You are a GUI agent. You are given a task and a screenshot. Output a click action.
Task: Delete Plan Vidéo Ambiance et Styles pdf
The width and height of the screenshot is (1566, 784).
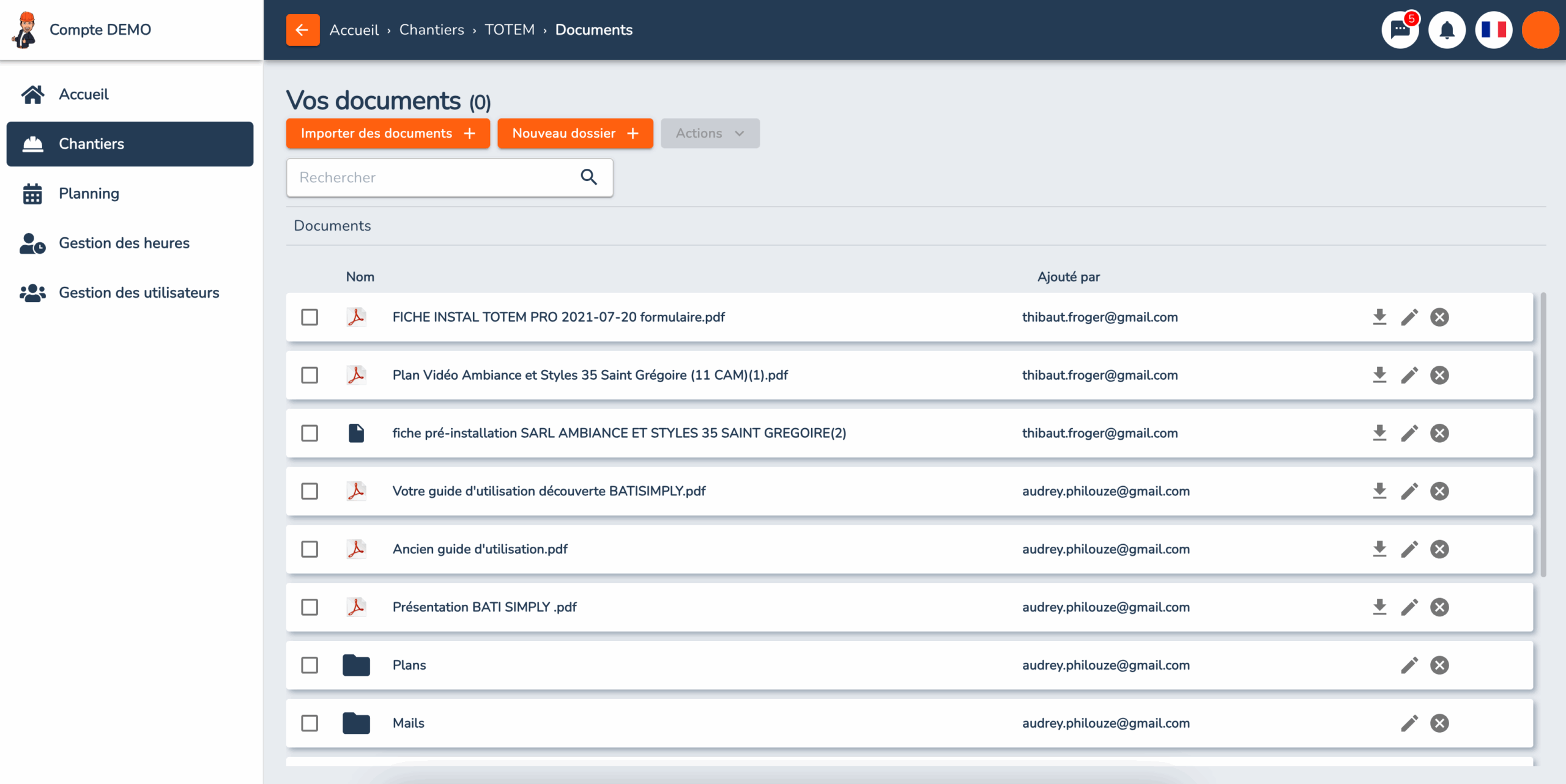(x=1439, y=375)
